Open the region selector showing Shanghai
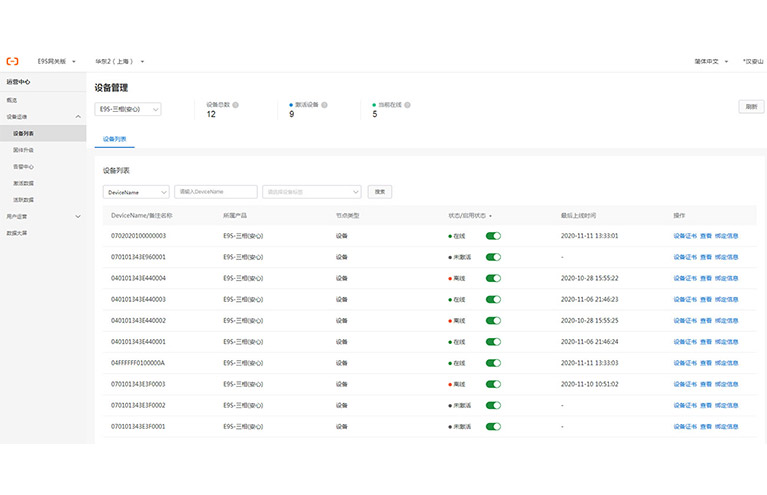 [x=119, y=61]
